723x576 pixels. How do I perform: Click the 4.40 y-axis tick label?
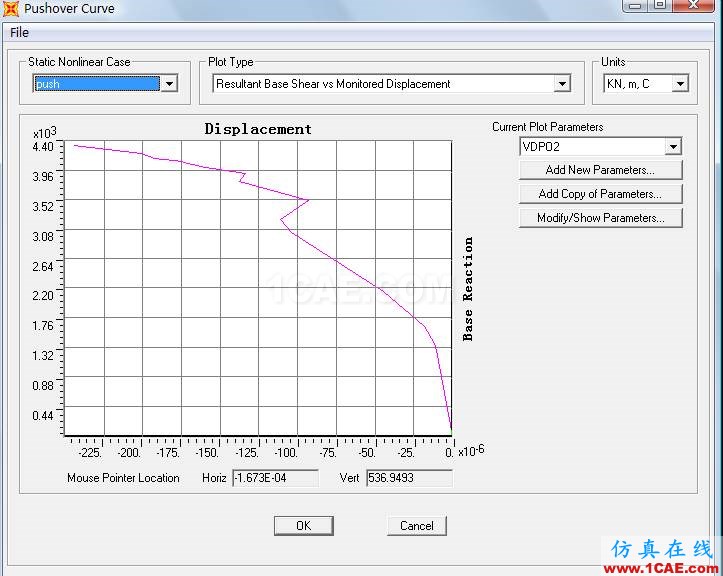pos(43,147)
